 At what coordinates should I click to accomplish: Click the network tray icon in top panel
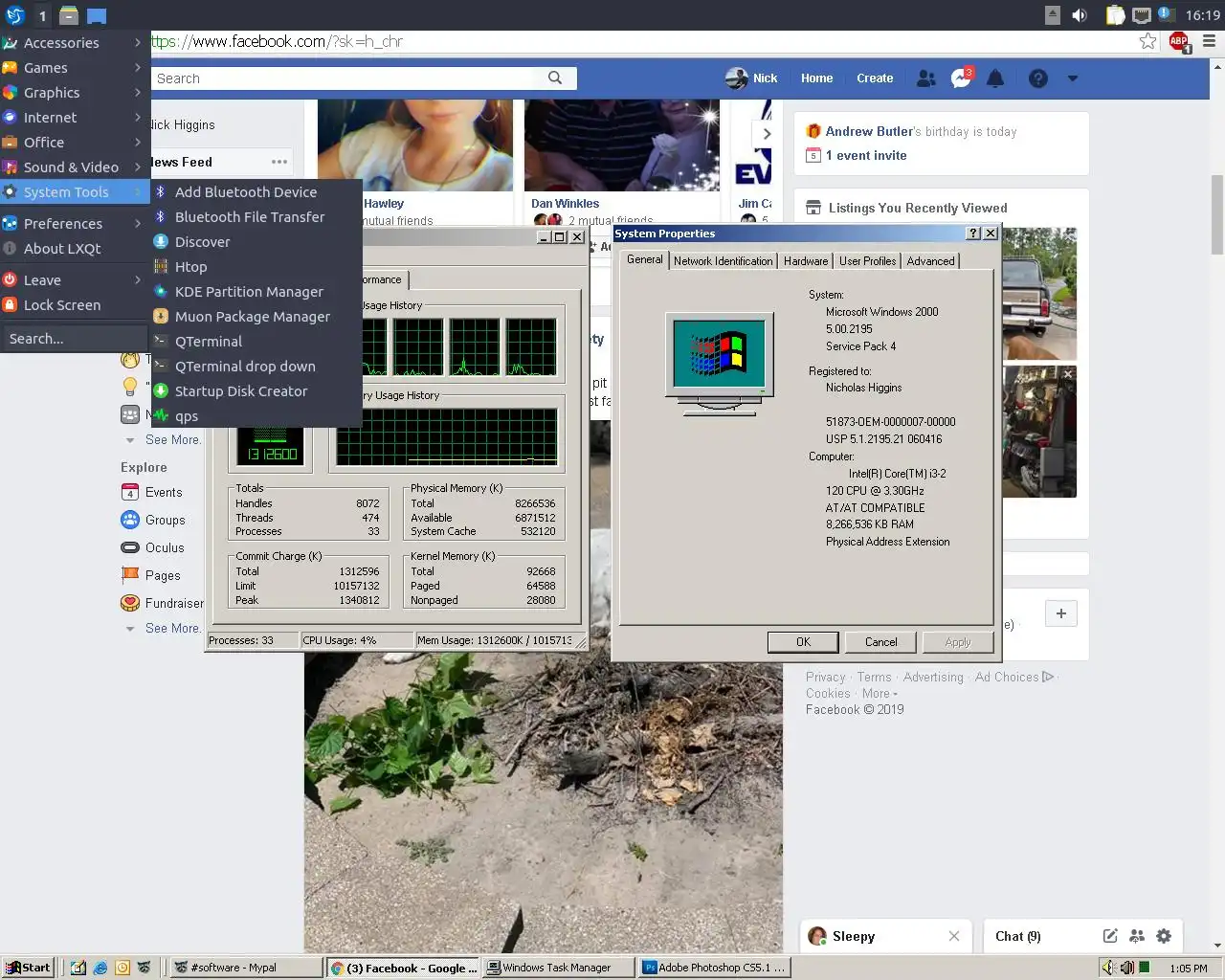click(1141, 15)
